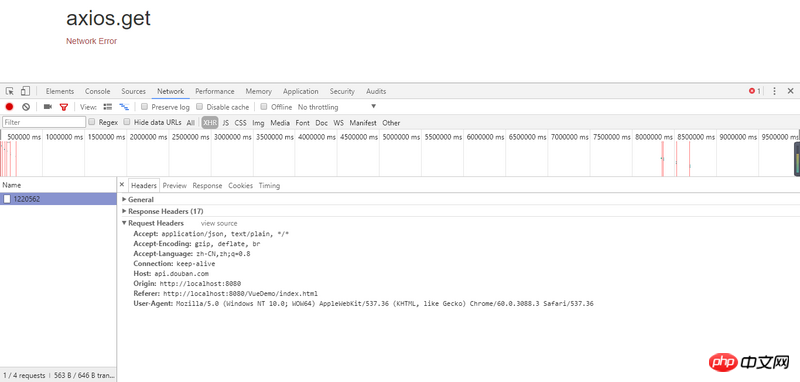Click the view source link
Viewport: 800px width, 382px height.
219,223
